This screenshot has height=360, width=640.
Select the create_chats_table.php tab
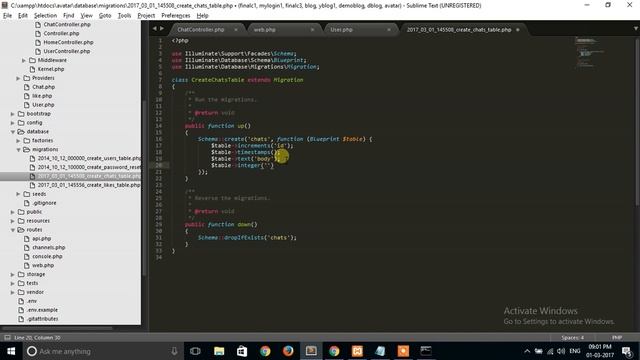point(459,29)
